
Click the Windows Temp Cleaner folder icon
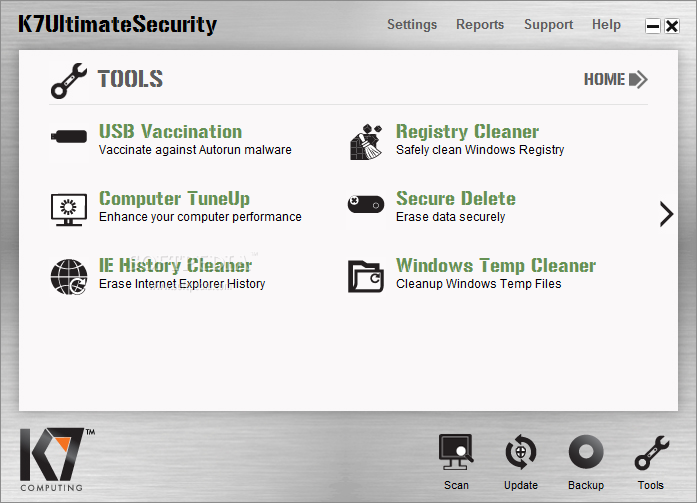click(366, 276)
